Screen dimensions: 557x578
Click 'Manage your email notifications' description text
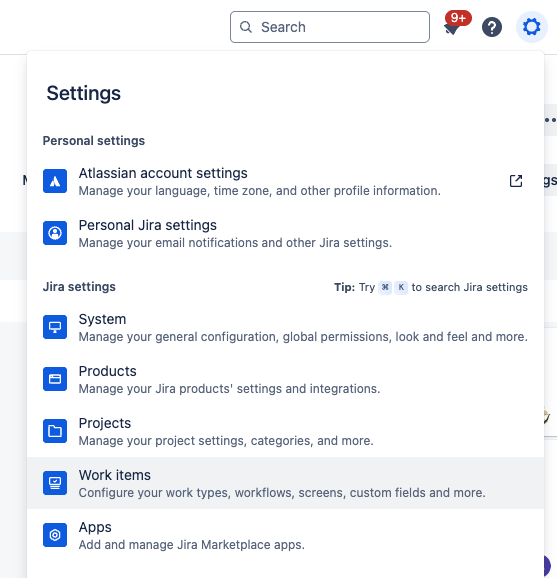(235, 243)
